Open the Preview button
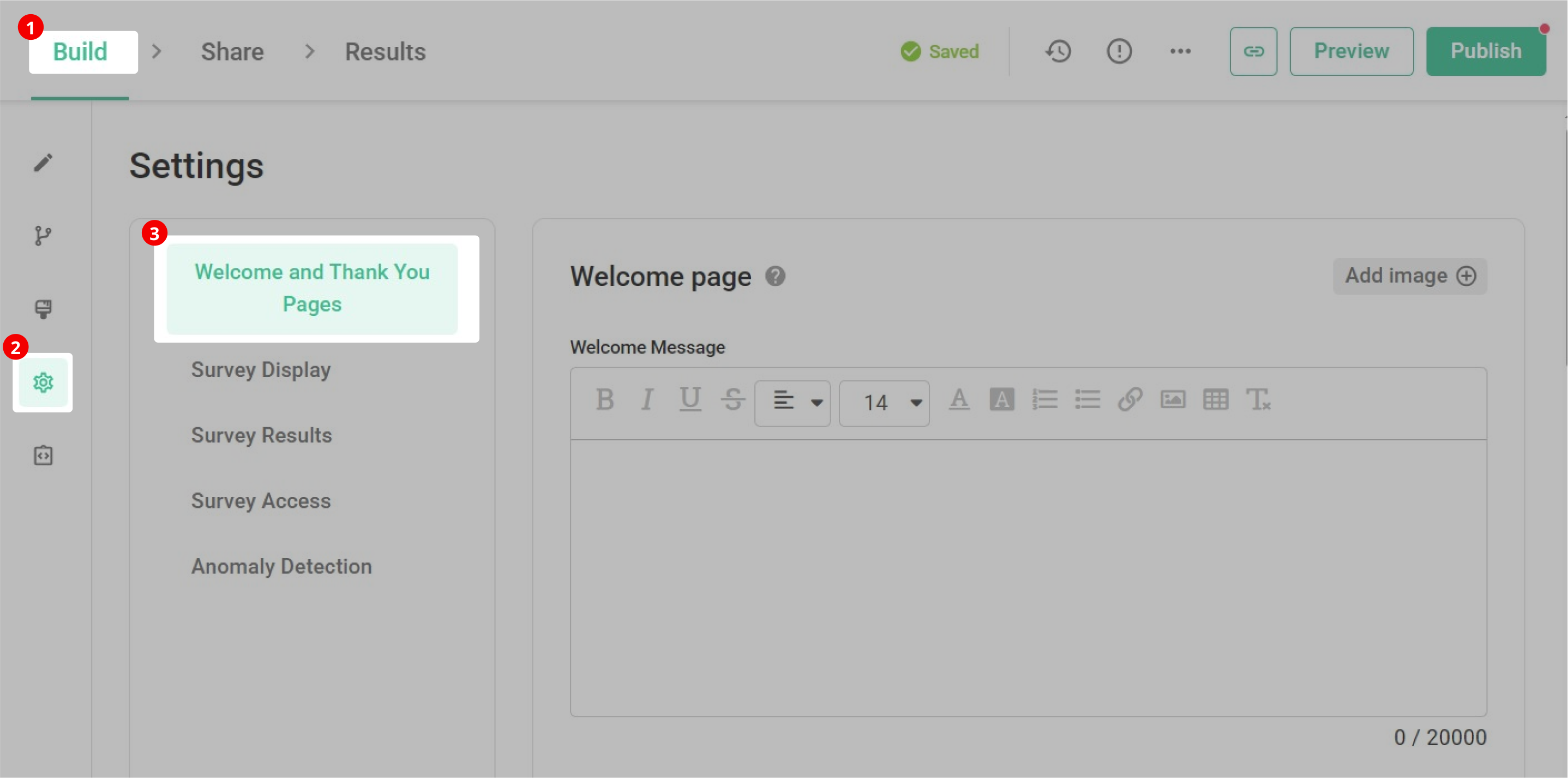 (x=1351, y=51)
